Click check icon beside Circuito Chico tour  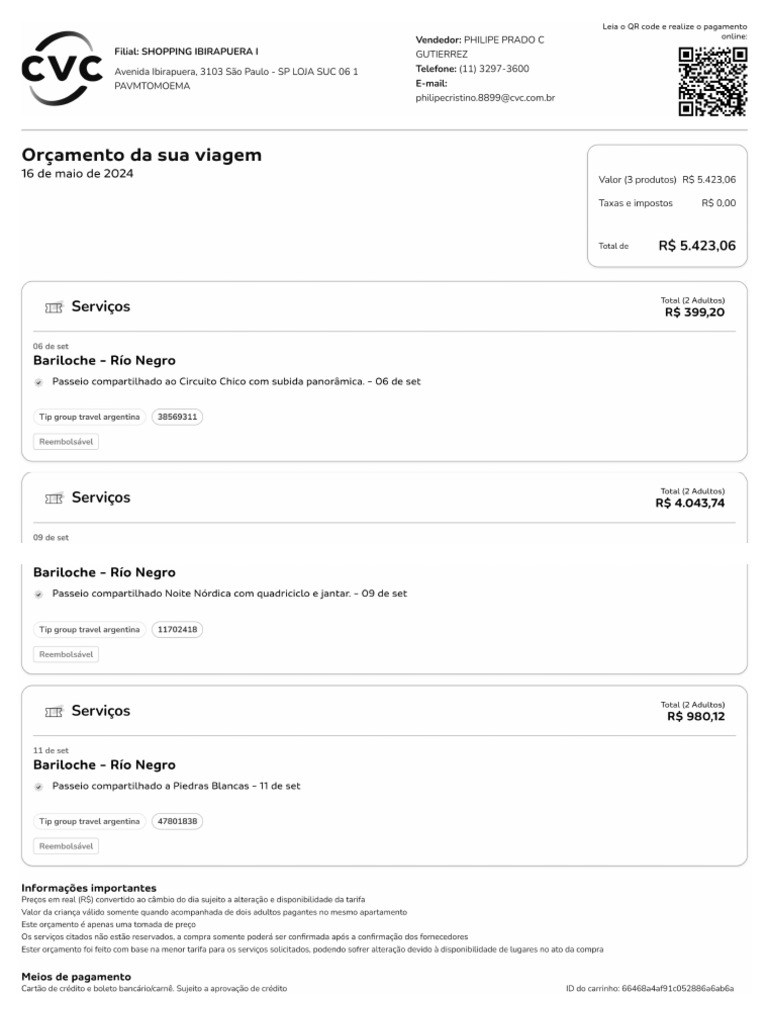(39, 382)
